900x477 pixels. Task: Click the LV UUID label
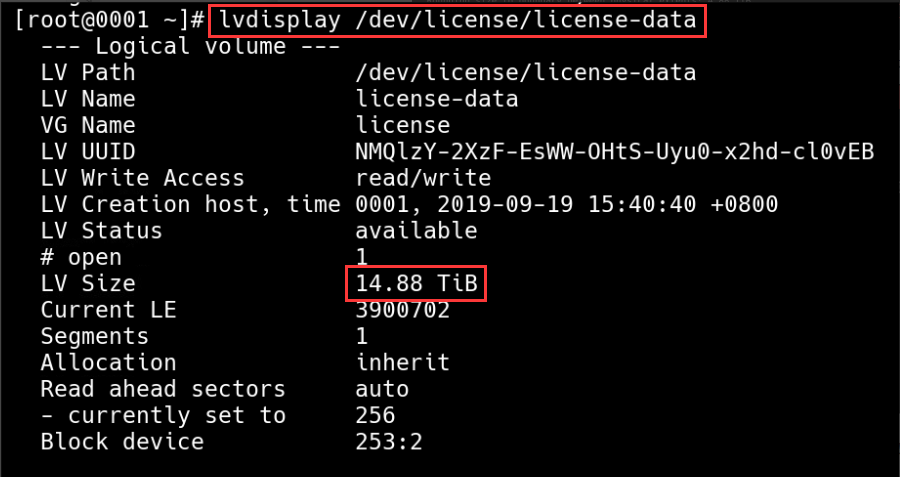pyautogui.click(x=88, y=152)
